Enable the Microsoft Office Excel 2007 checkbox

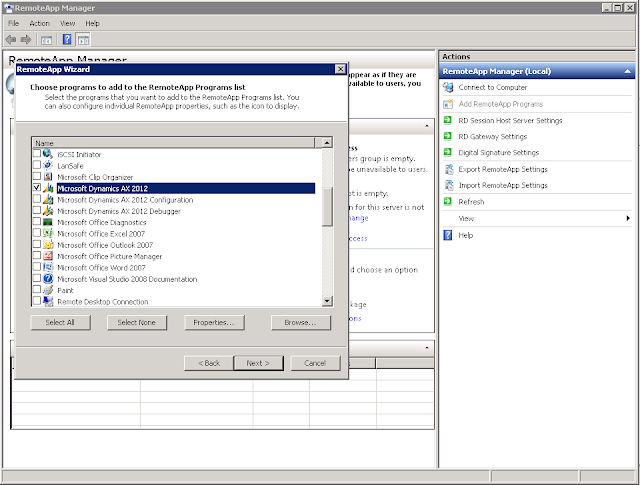pyautogui.click(x=37, y=233)
